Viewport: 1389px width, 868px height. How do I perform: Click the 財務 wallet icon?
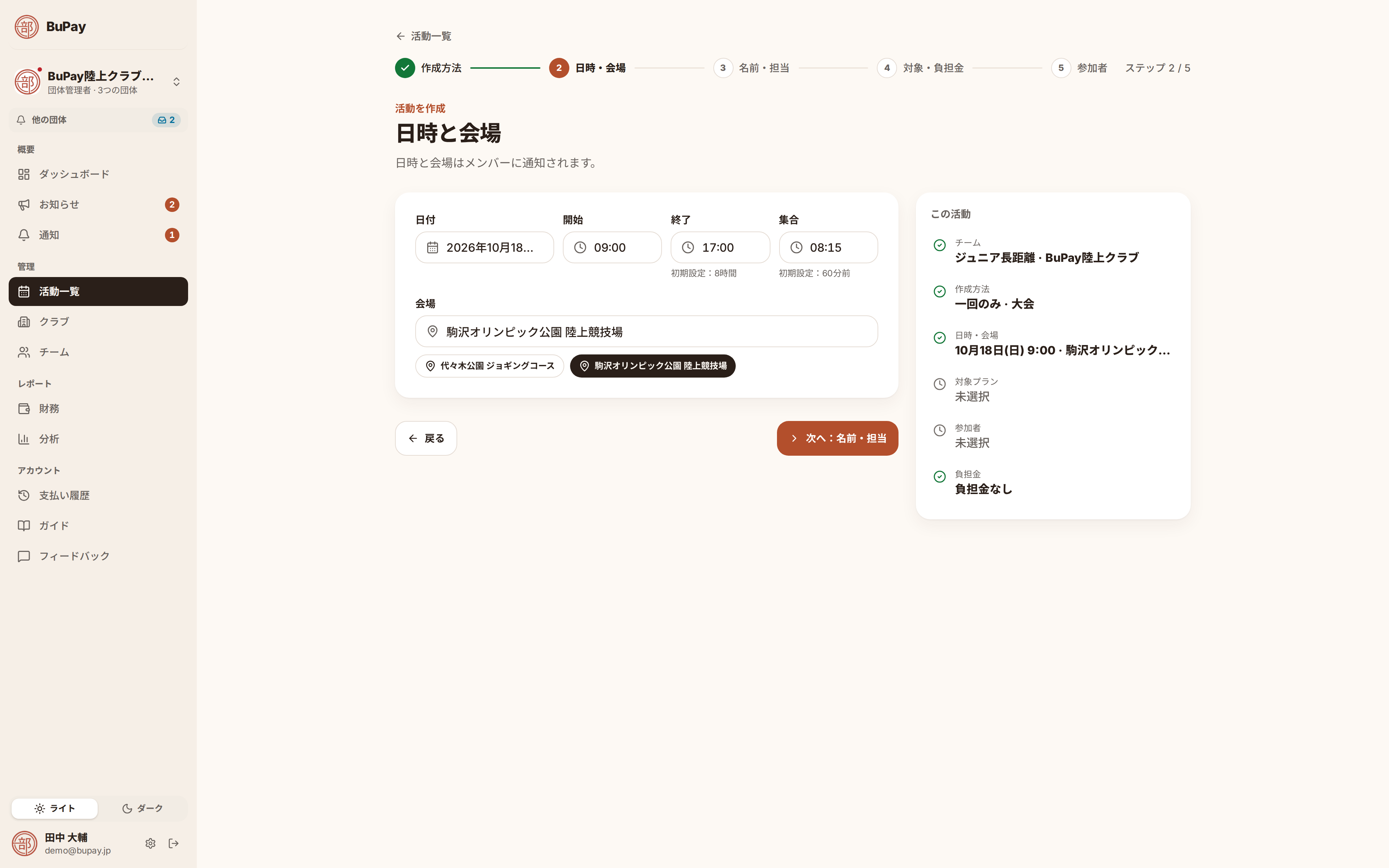pyautogui.click(x=24, y=409)
